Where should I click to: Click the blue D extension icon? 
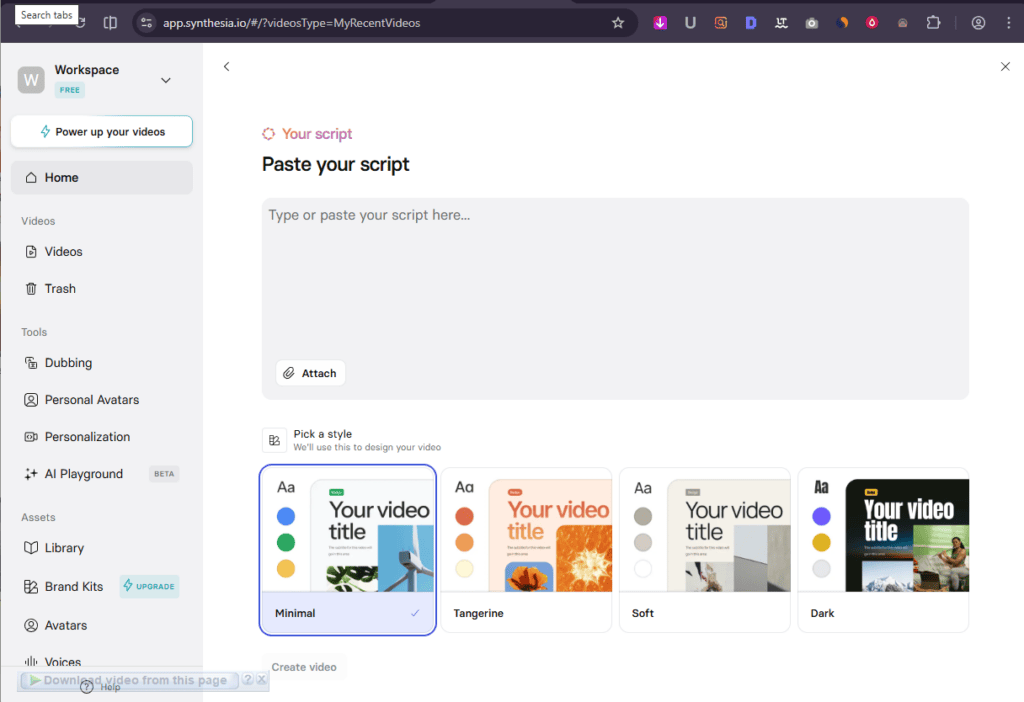click(x=751, y=23)
